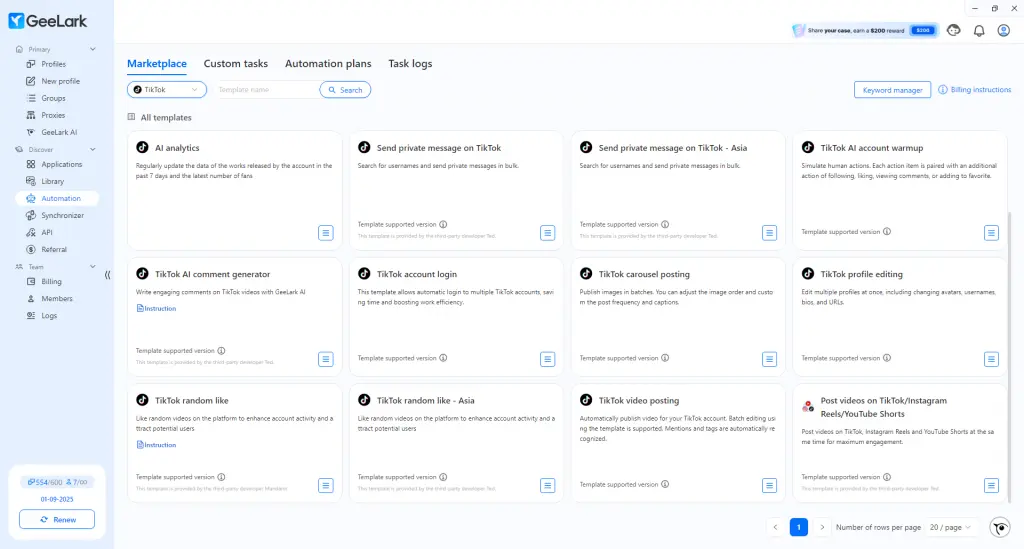1024x549 pixels.
Task: Click info icon on TikTok account login supported version
Action: tap(443, 358)
